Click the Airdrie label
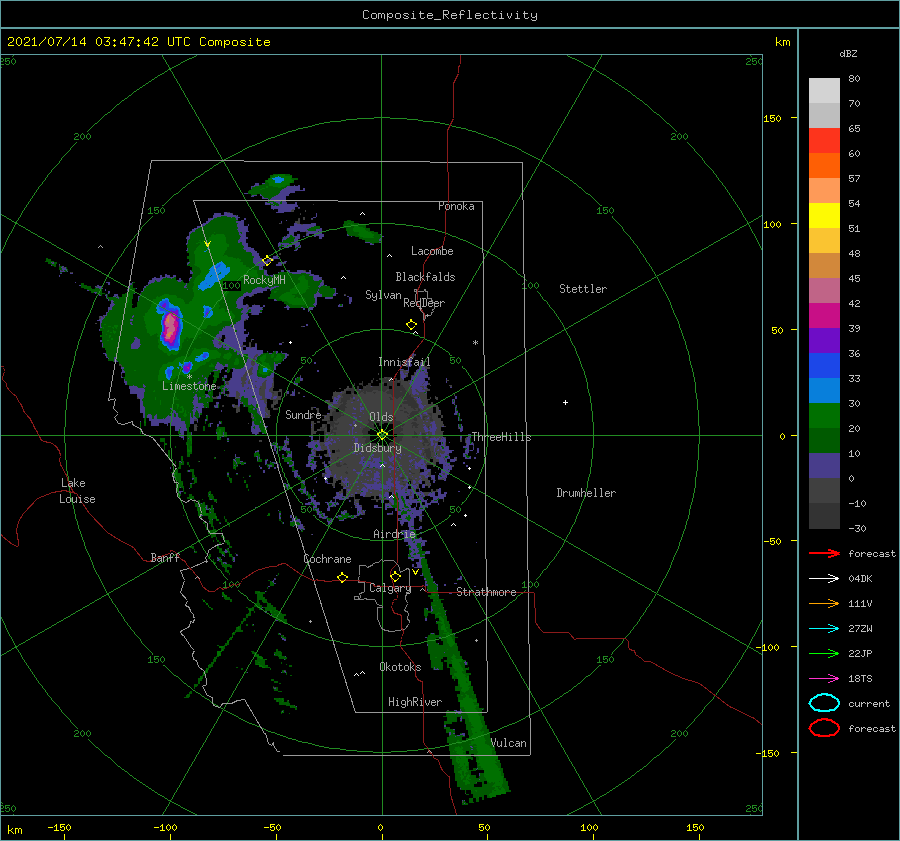This screenshot has width=900, height=841. point(394,534)
